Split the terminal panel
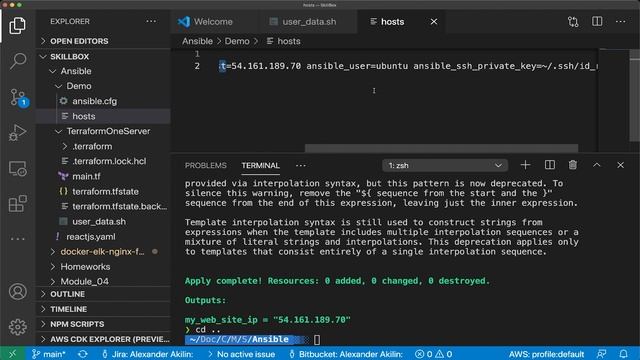The height and width of the screenshot is (360, 640). click(549, 165)
